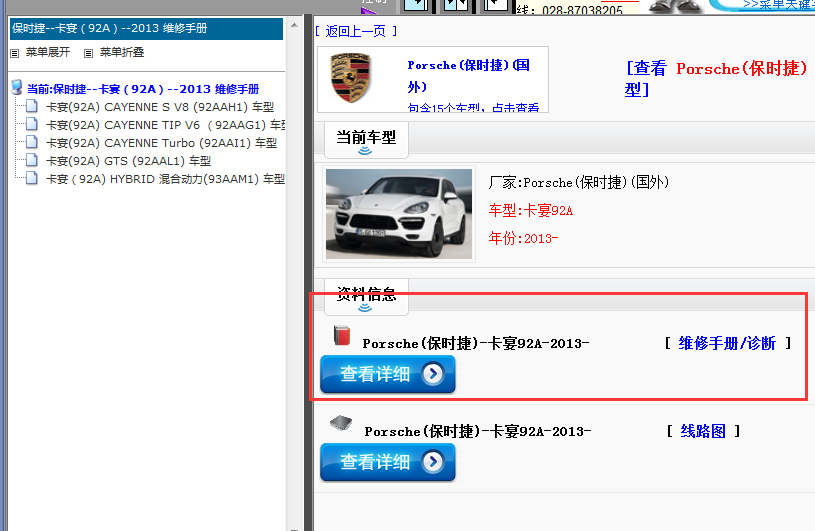Click the gray module icon for 线路图
This screenshot has height=531, width=815.
341,423
